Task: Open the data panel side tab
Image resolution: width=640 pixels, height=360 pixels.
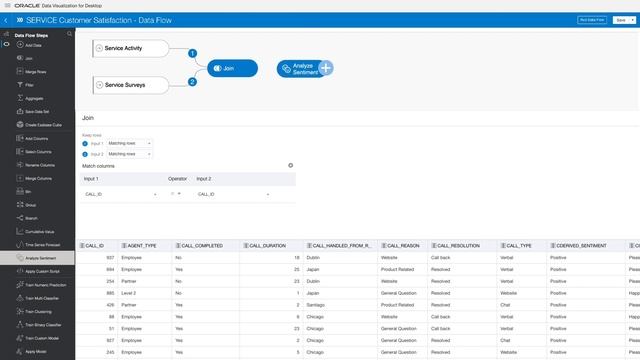Action: (6, 34)
